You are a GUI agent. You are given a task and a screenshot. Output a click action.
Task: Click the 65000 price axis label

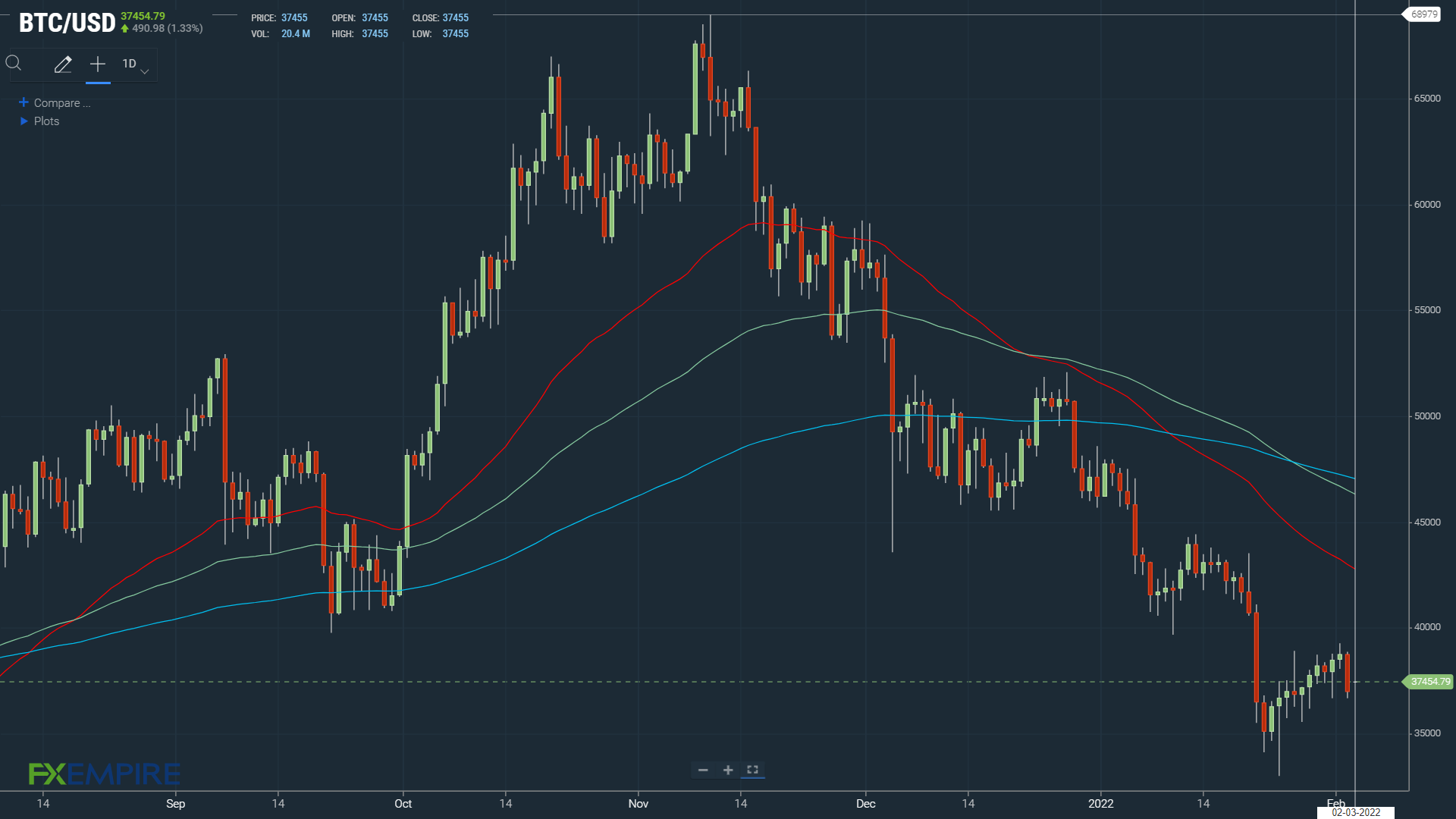pos(1427,99)
